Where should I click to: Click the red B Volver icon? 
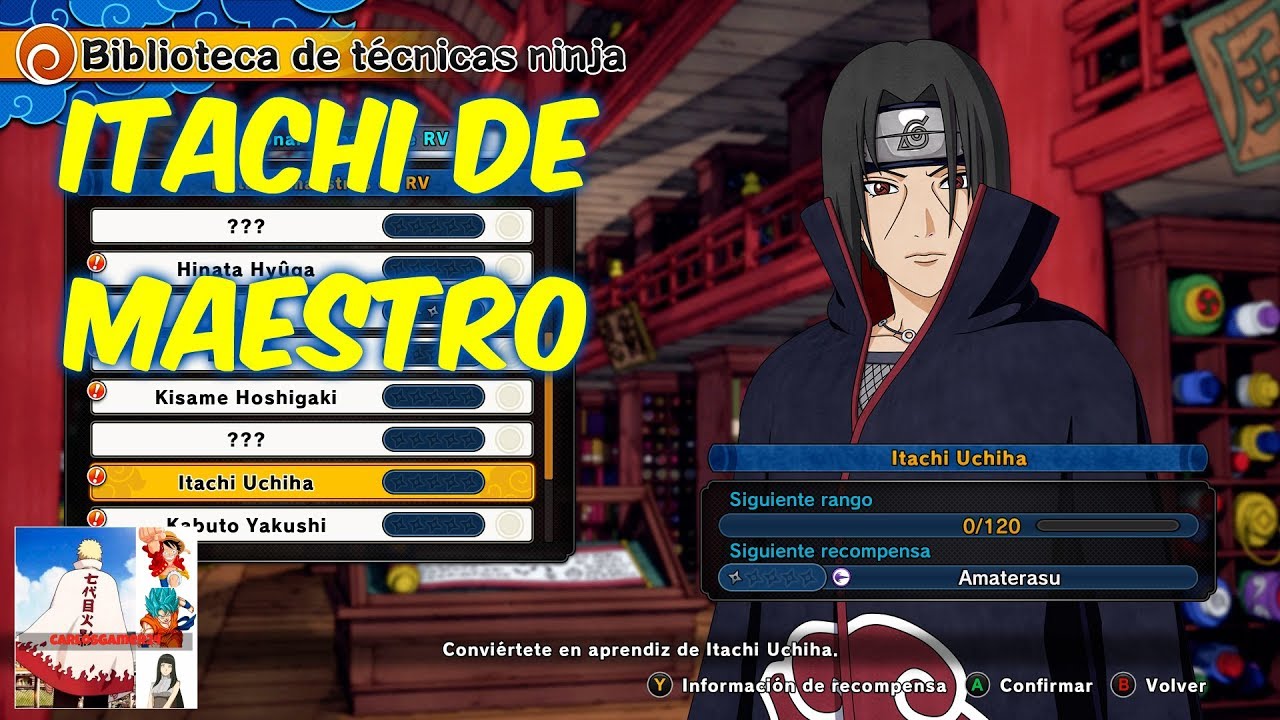(1123, 686)
